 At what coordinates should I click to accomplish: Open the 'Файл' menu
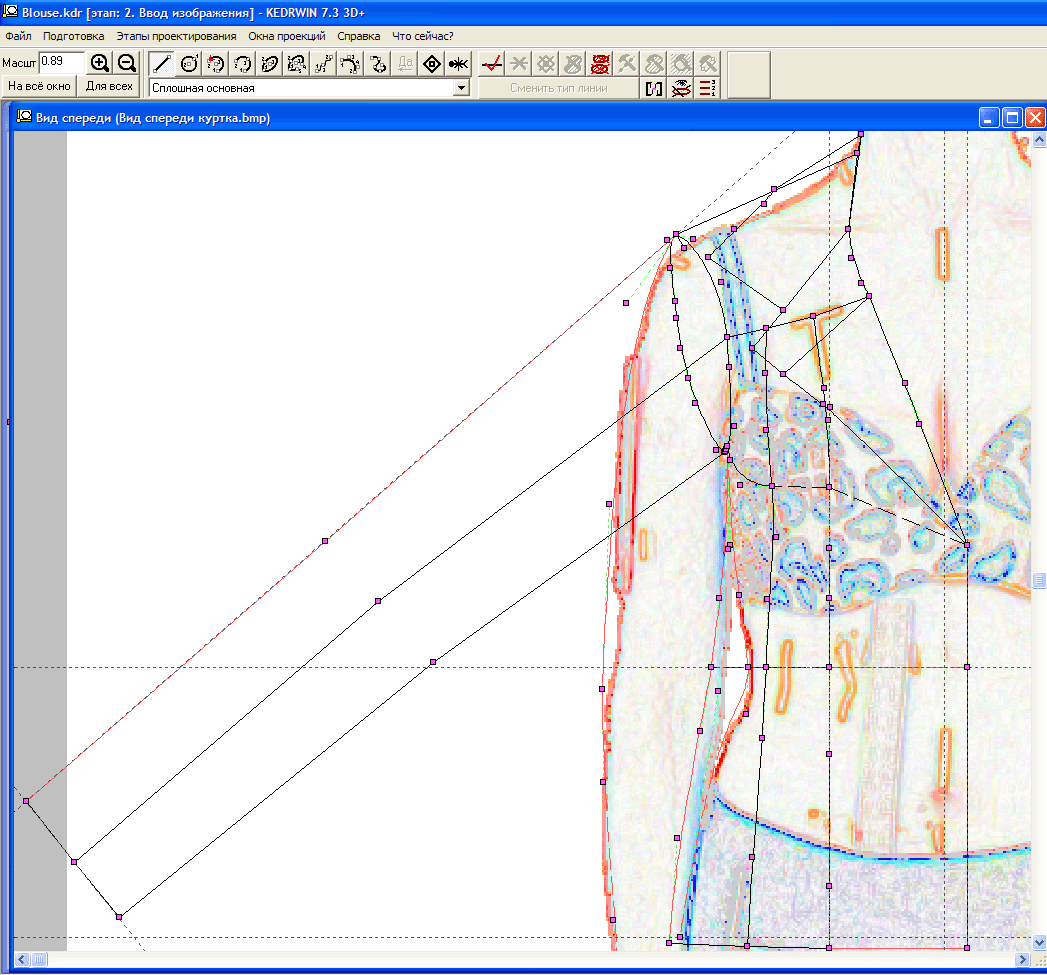click(18, 36)
